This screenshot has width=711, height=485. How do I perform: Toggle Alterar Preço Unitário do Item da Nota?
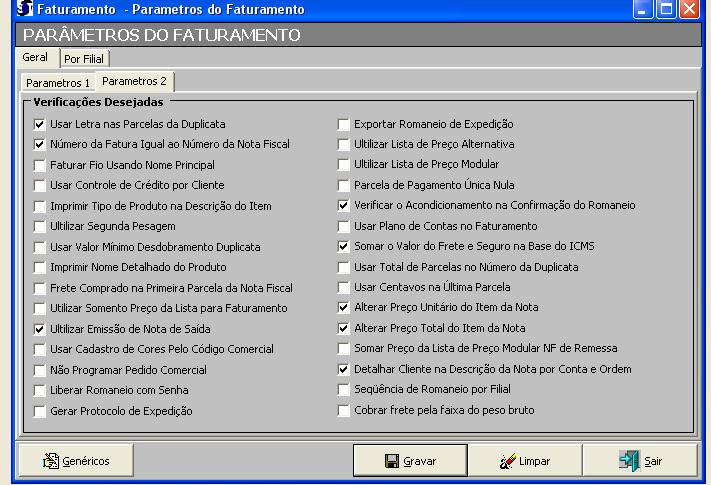pos(344,308)
